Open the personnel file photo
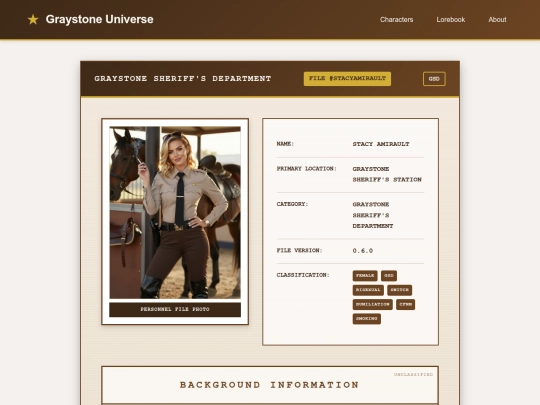 click(x=175, y=212)
